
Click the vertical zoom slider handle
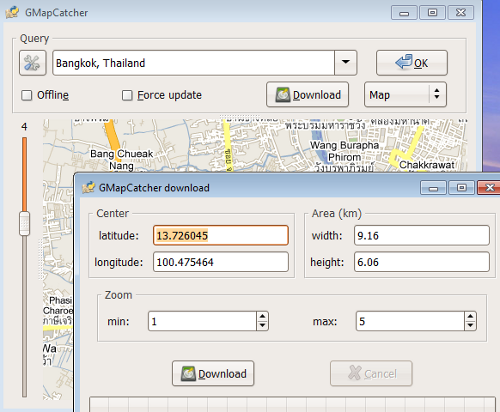24,223
